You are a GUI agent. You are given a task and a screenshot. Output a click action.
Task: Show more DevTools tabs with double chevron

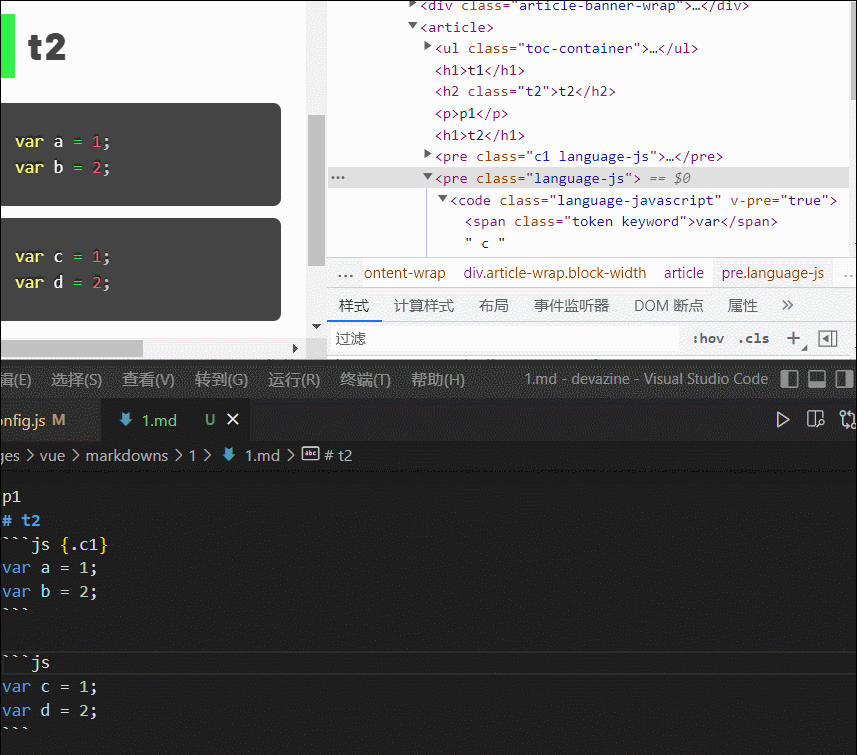point(787,305)
